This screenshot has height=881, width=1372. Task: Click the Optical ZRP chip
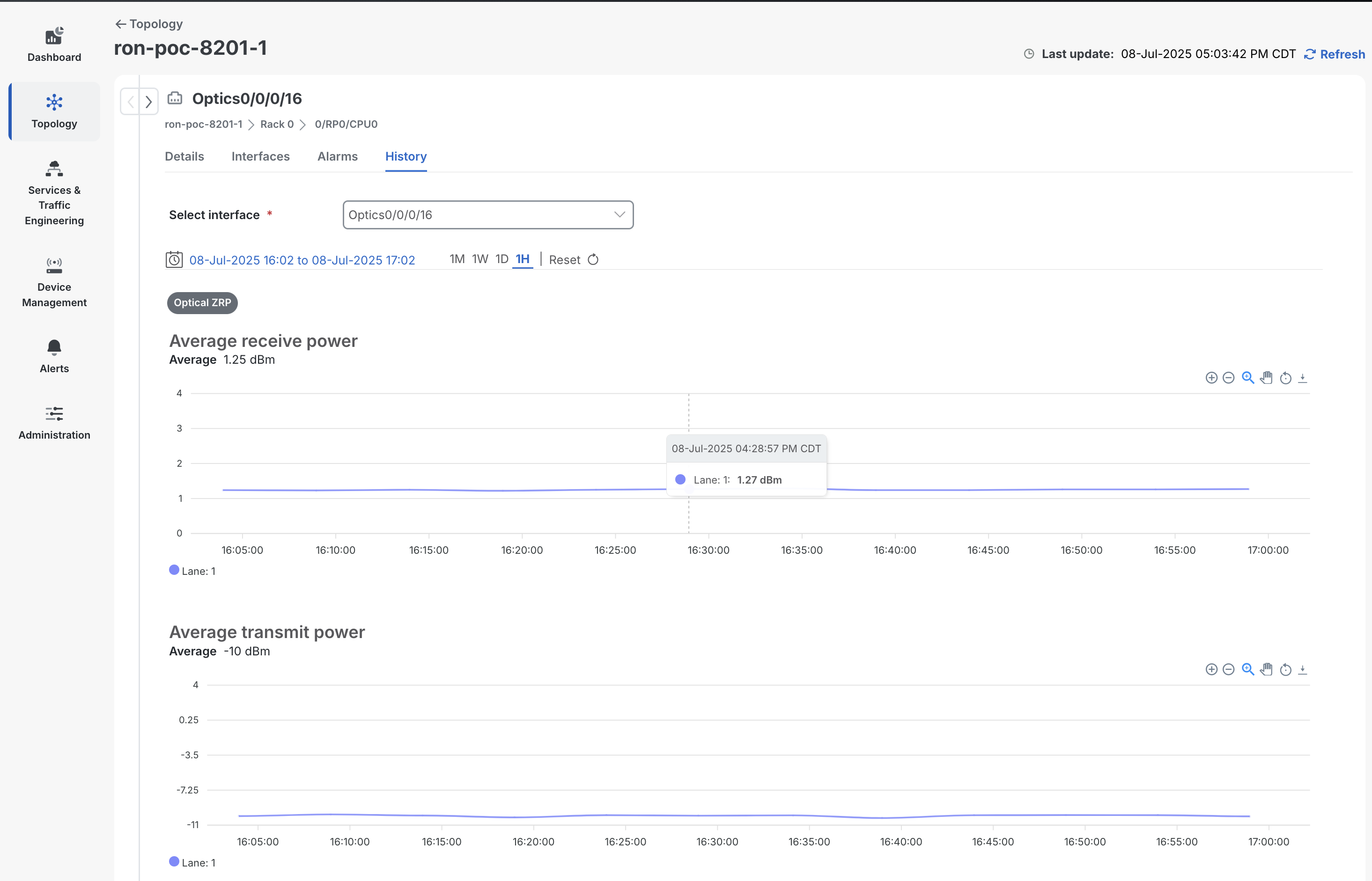coord(203,302)
